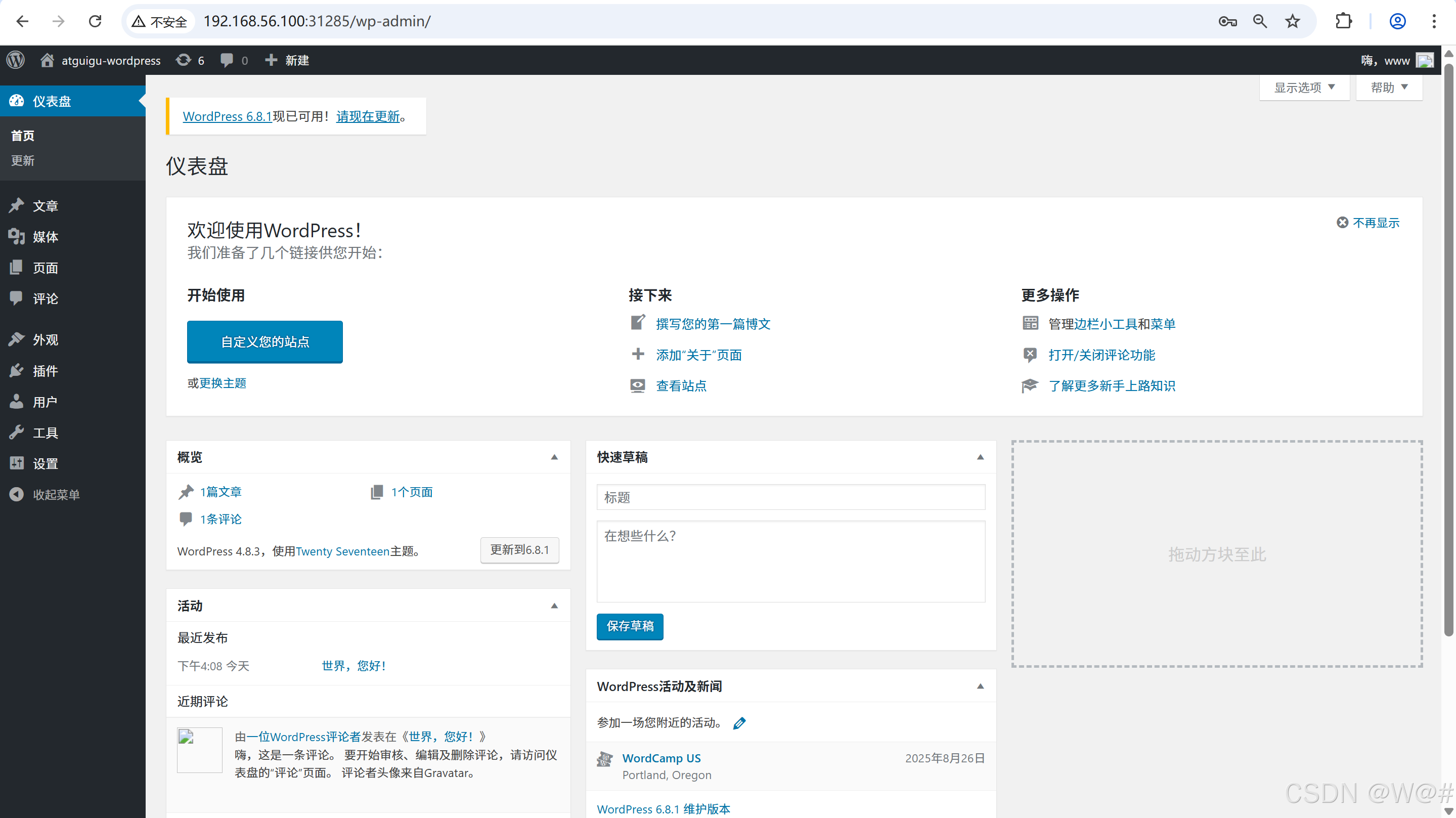1456x818 pixels.
Task: Click the browser back arrow
Action: point(23,21)
